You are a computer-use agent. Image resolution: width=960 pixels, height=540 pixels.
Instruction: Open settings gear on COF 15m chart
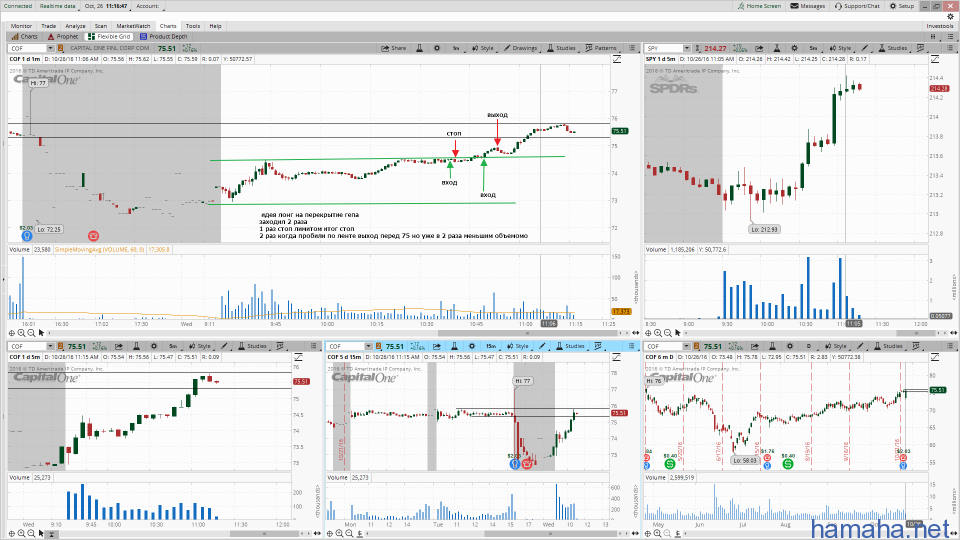(472, 347)
